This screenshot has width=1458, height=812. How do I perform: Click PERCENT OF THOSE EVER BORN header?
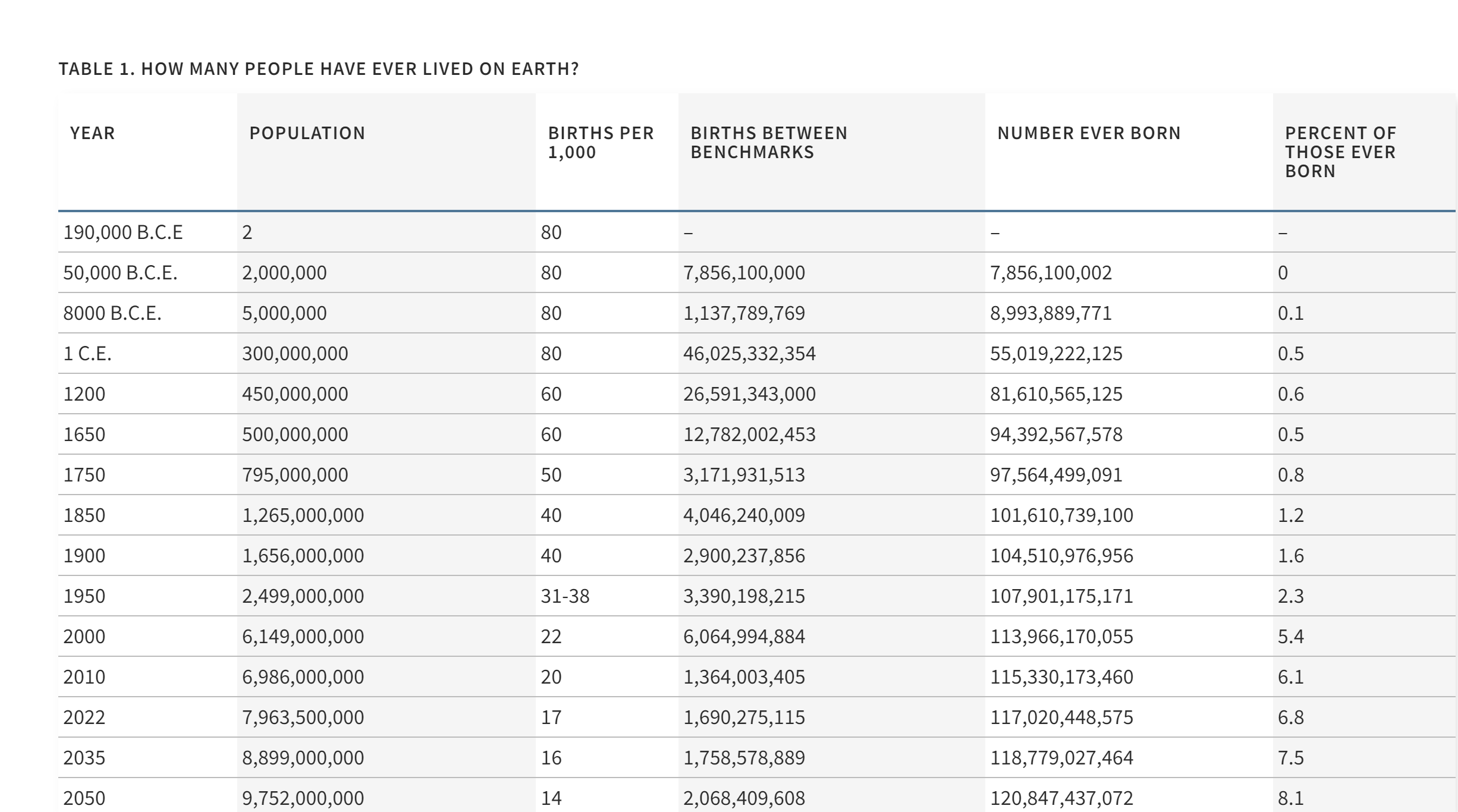pyautogui.click(x=1340, y=152)
